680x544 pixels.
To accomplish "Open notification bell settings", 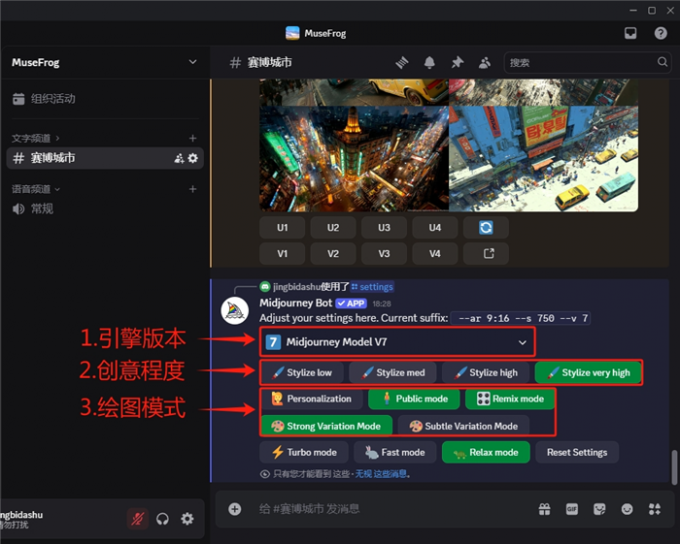I will click(x=429, y=62).
